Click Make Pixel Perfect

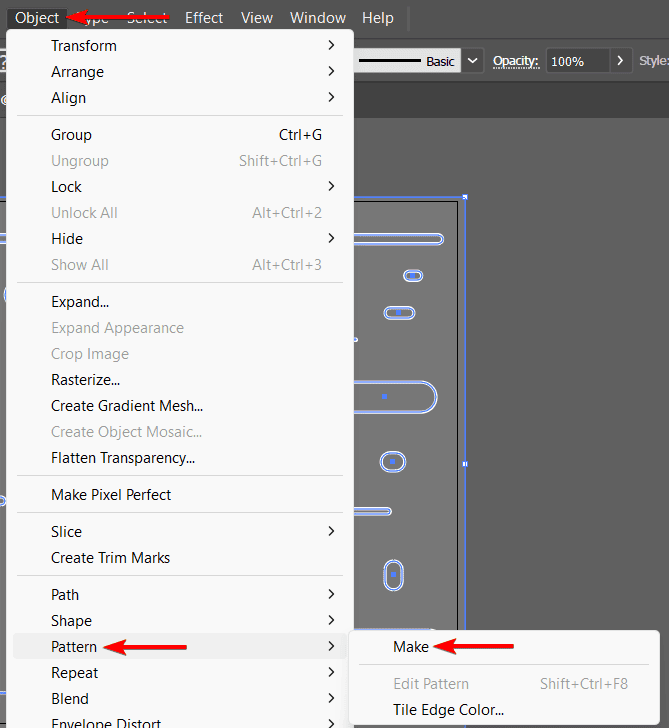pos(111,495)
